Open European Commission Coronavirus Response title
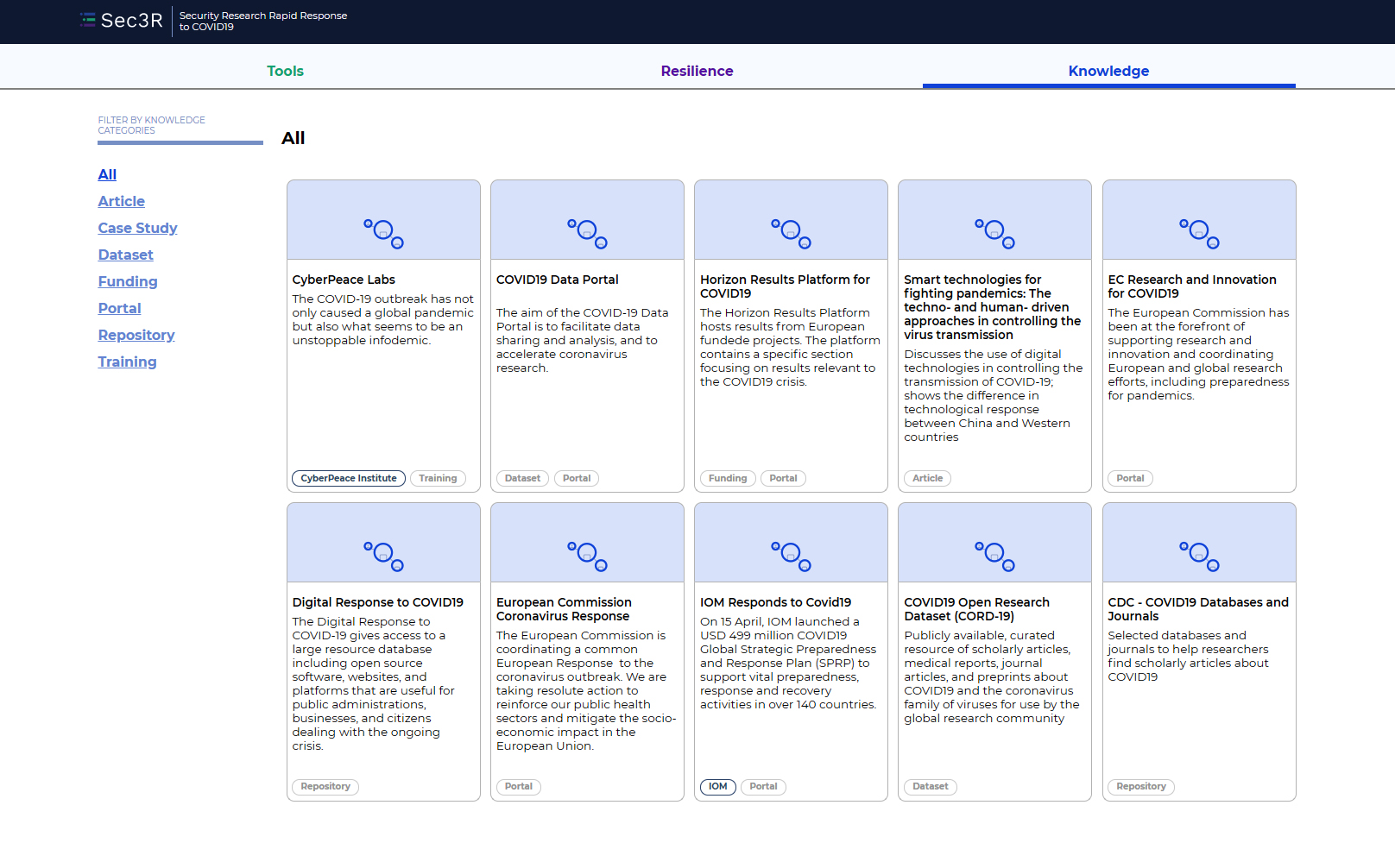This screenshot has width=1395, height=868. [564, 609]
